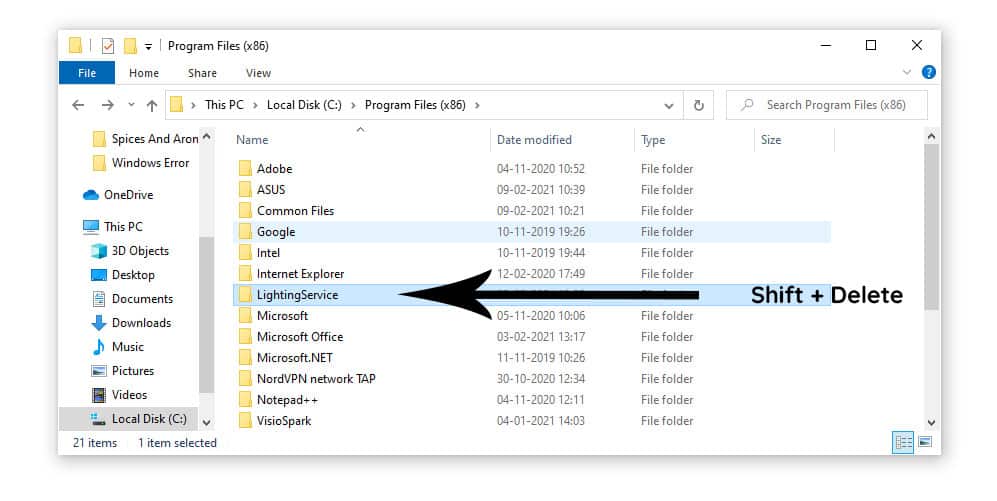The image size is (997, 501).
Task: Sort by the Name column header
Action: tap(252, 140)
